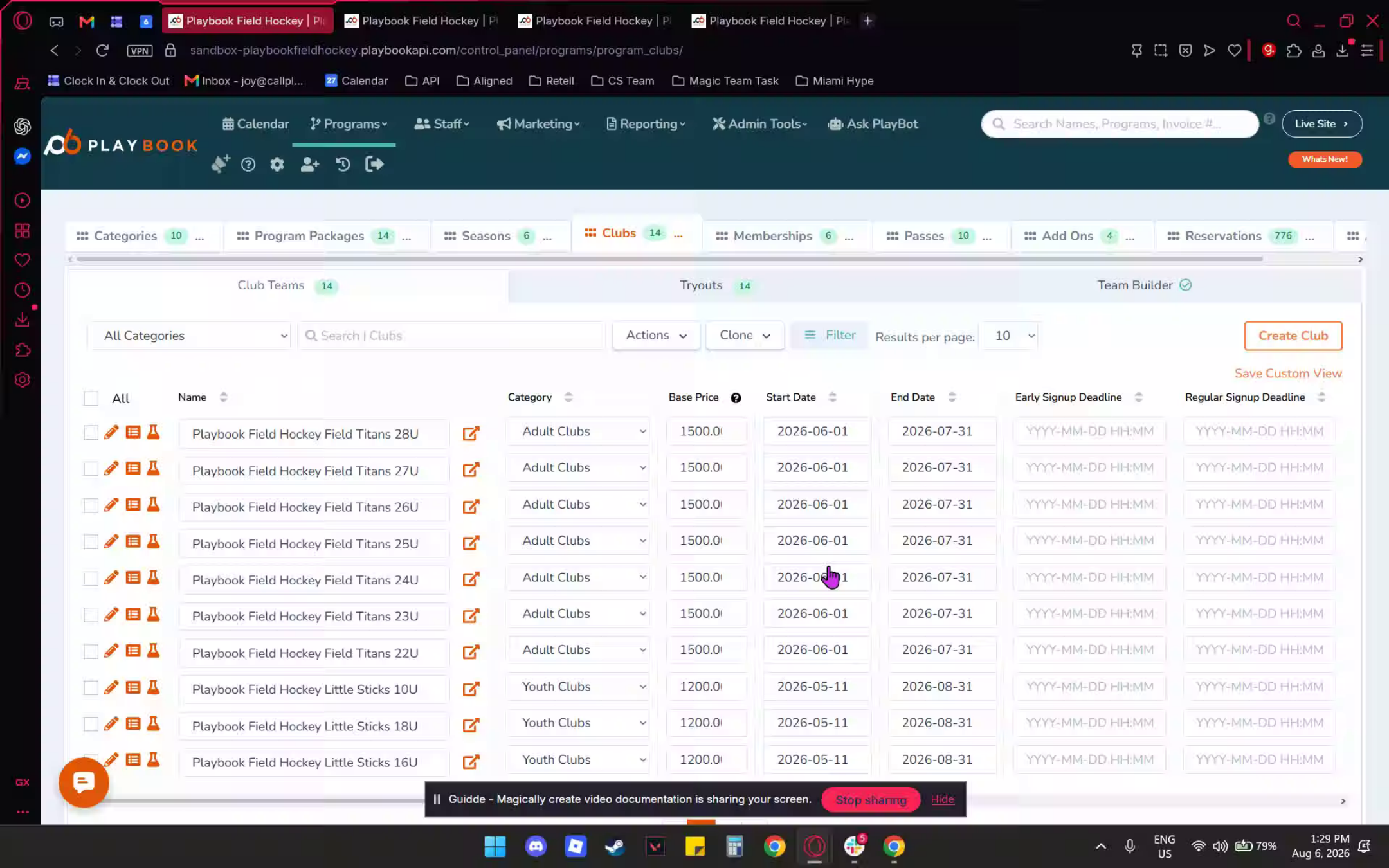Click the tab strip horizontal scrollbar
1389x868 pixels.
[x=669, y=259]
